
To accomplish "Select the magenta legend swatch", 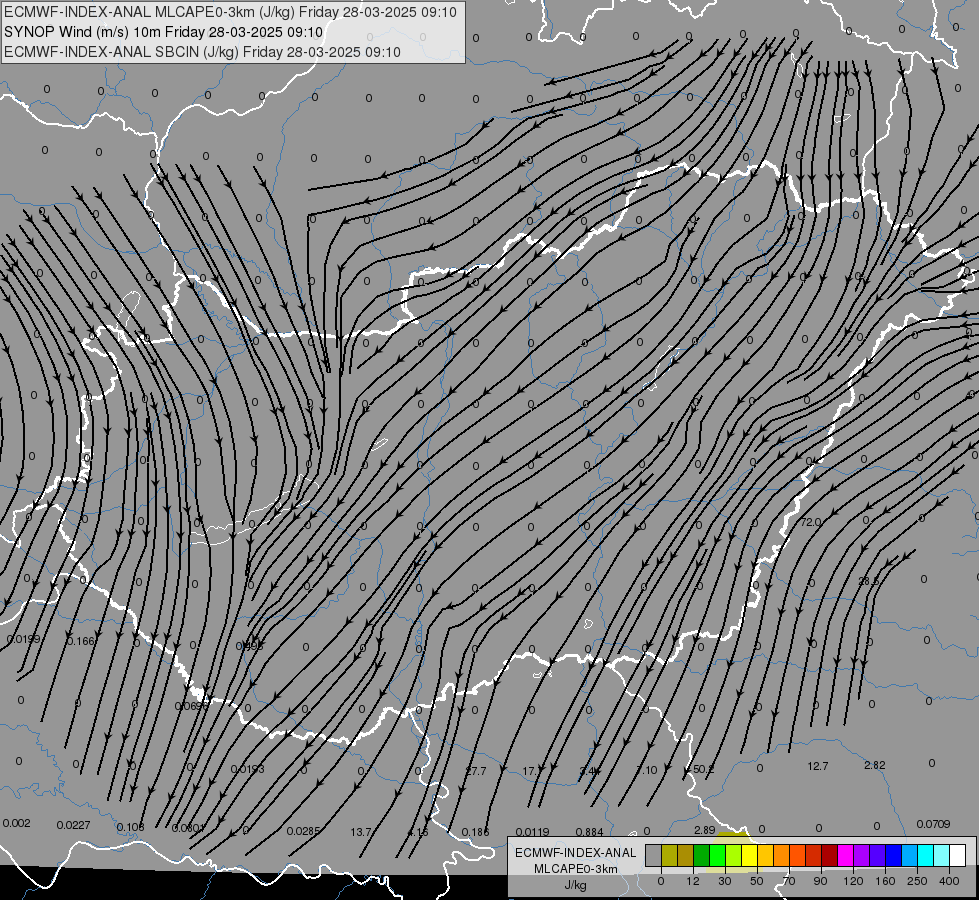I will click(845, 856).
